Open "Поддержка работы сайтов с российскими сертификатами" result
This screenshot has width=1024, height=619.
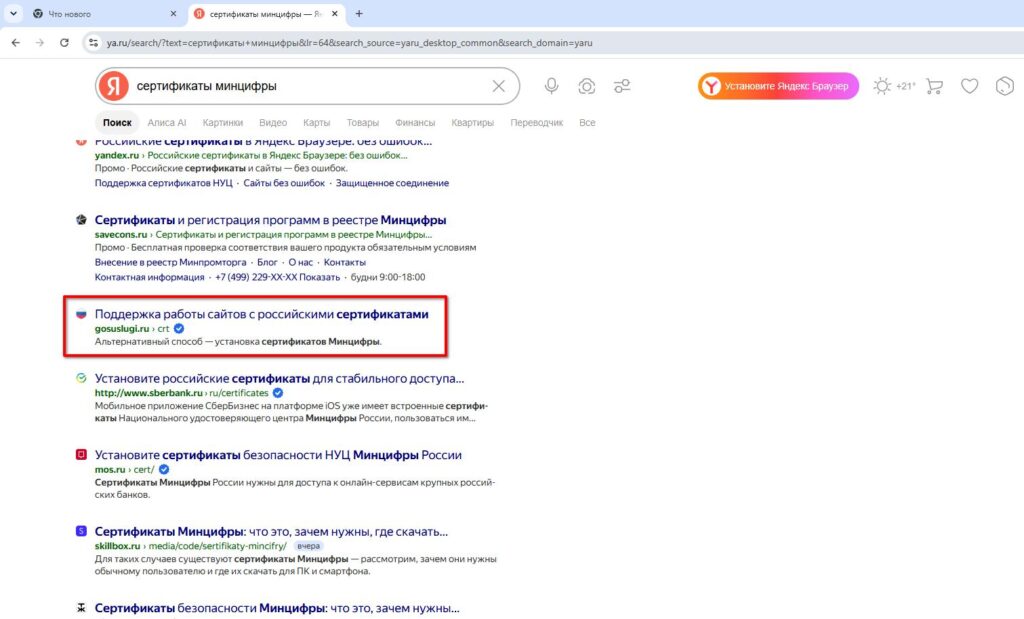pyautogui.click(x=262, y=314)
